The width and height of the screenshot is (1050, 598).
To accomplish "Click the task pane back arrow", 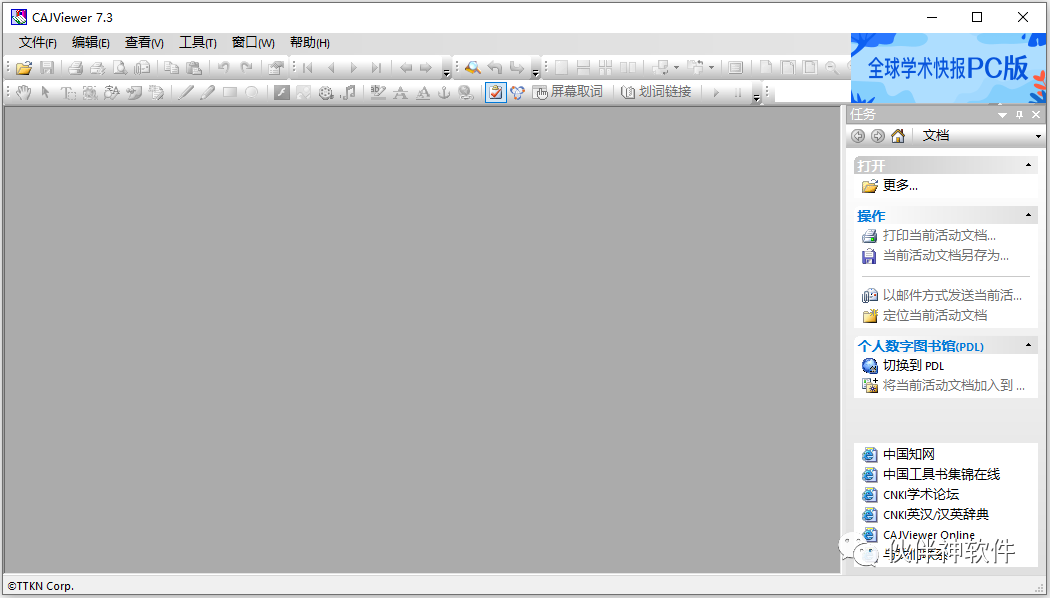I will pos(858,136).
